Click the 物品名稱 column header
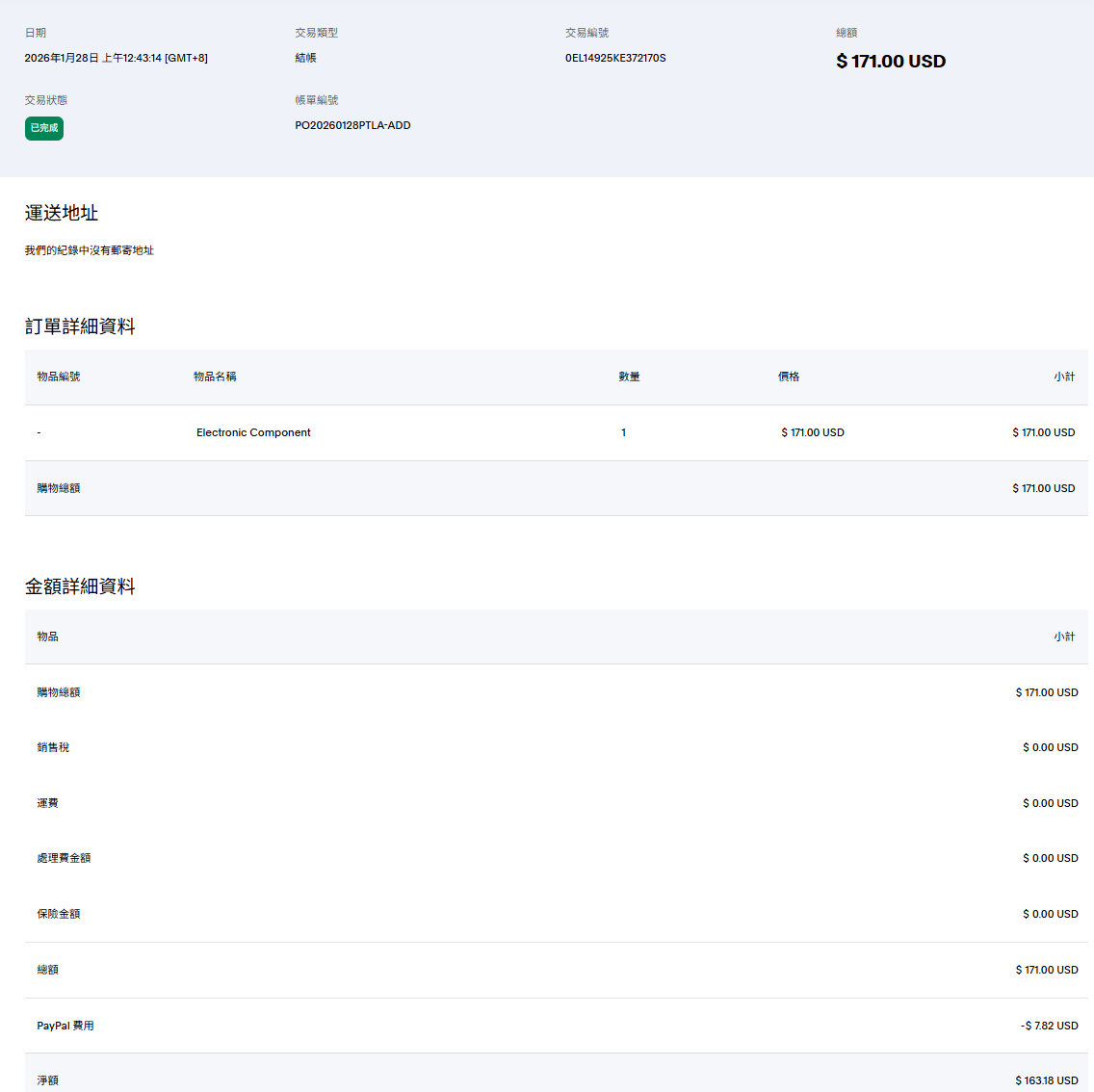The height and width of the screenshot is (1092, 1094). 215,377
